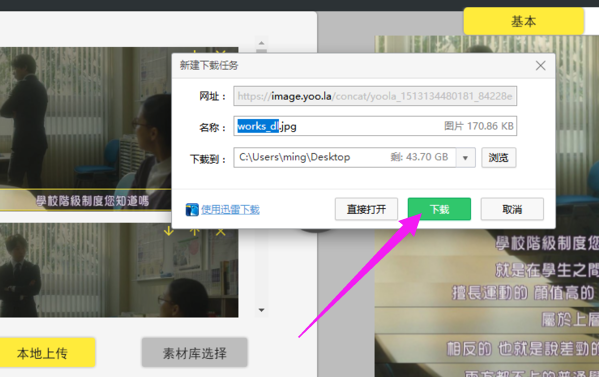Click the 网址 URL field

375,96
